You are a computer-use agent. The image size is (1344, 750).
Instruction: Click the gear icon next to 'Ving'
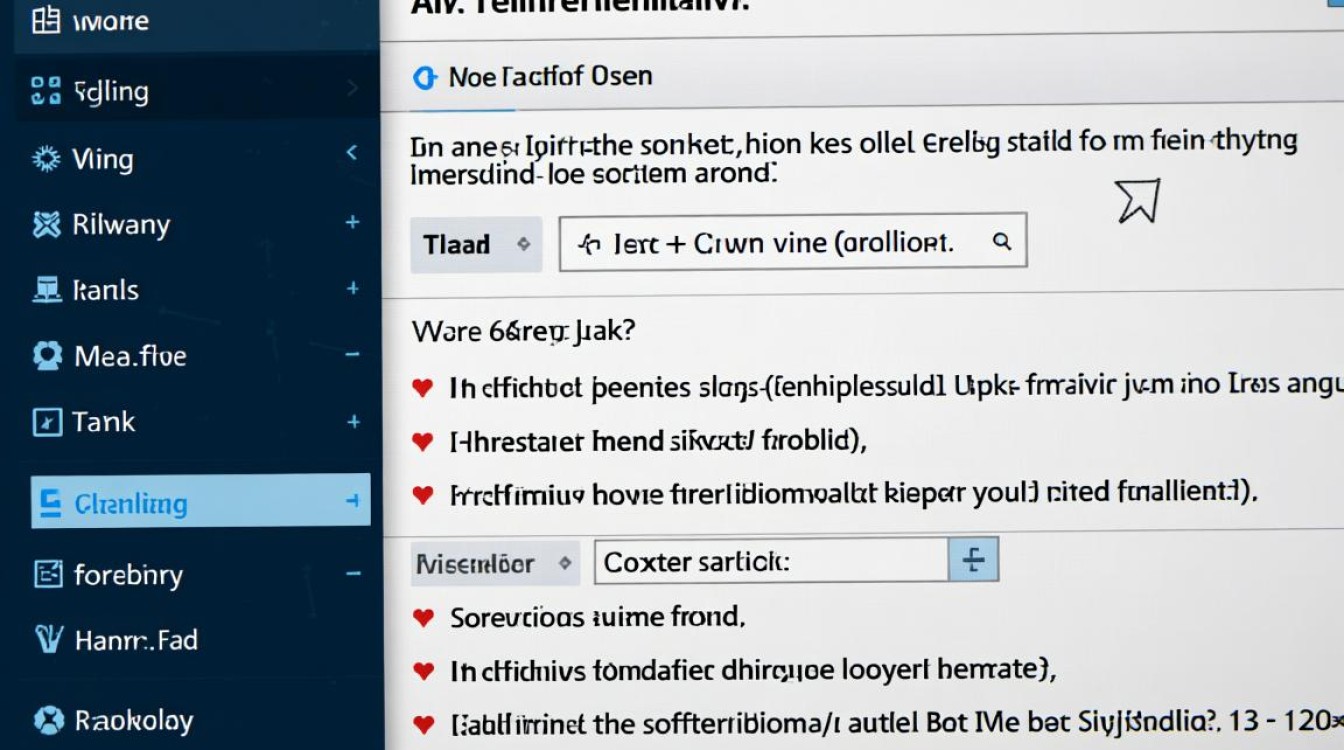(x=46, y=159)
